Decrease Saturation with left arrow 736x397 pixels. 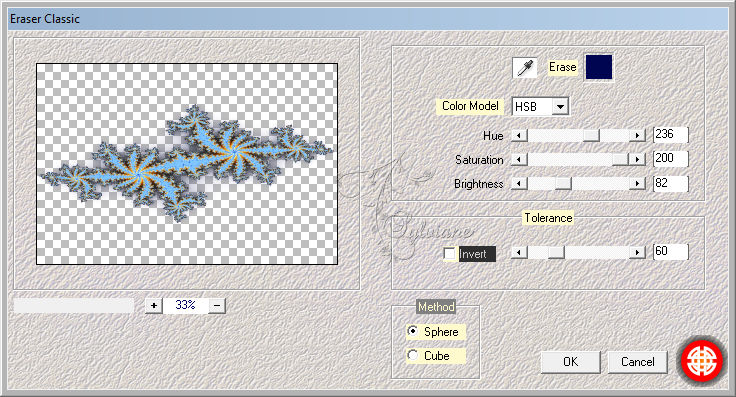[519, 160]
